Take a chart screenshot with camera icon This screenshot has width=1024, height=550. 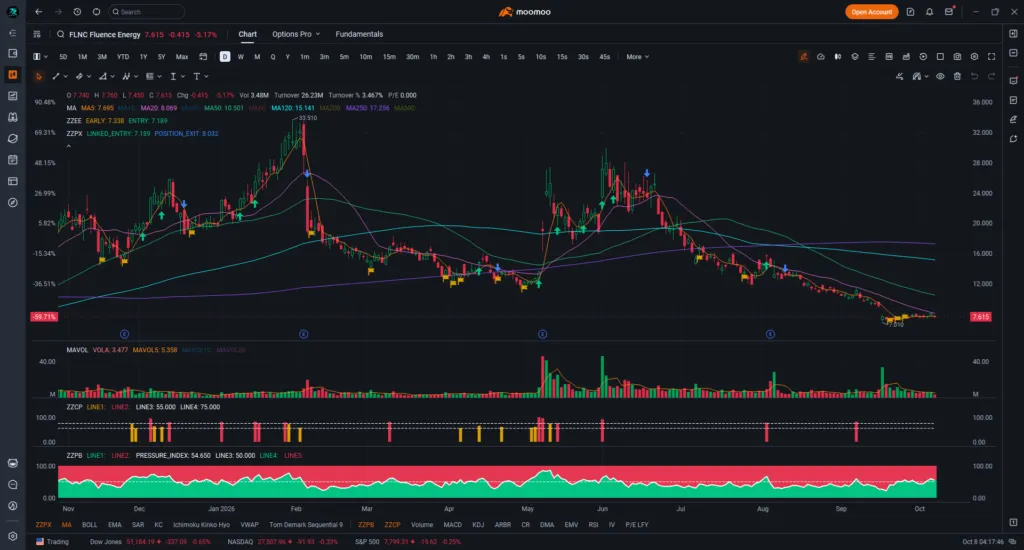pyautogui.click(x=957, y=57)
